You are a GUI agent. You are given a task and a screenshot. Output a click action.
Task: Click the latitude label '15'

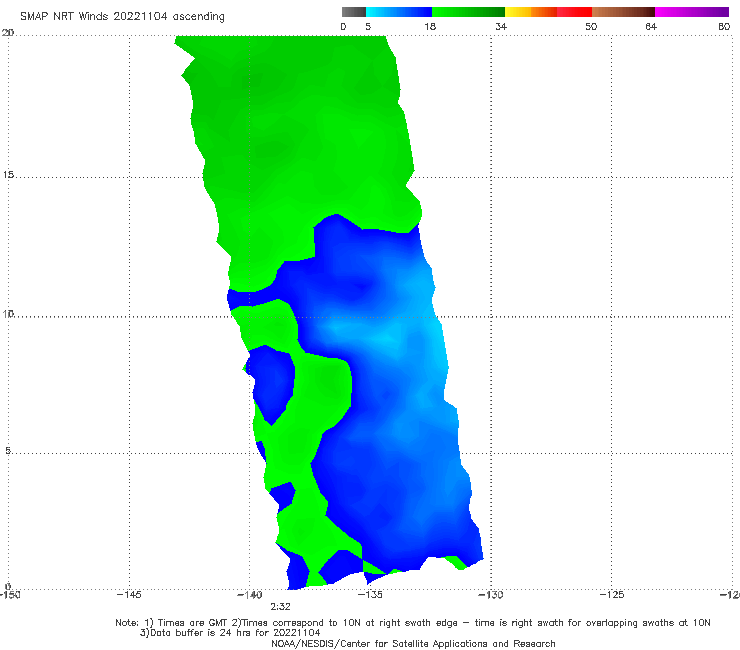point(8,175)
